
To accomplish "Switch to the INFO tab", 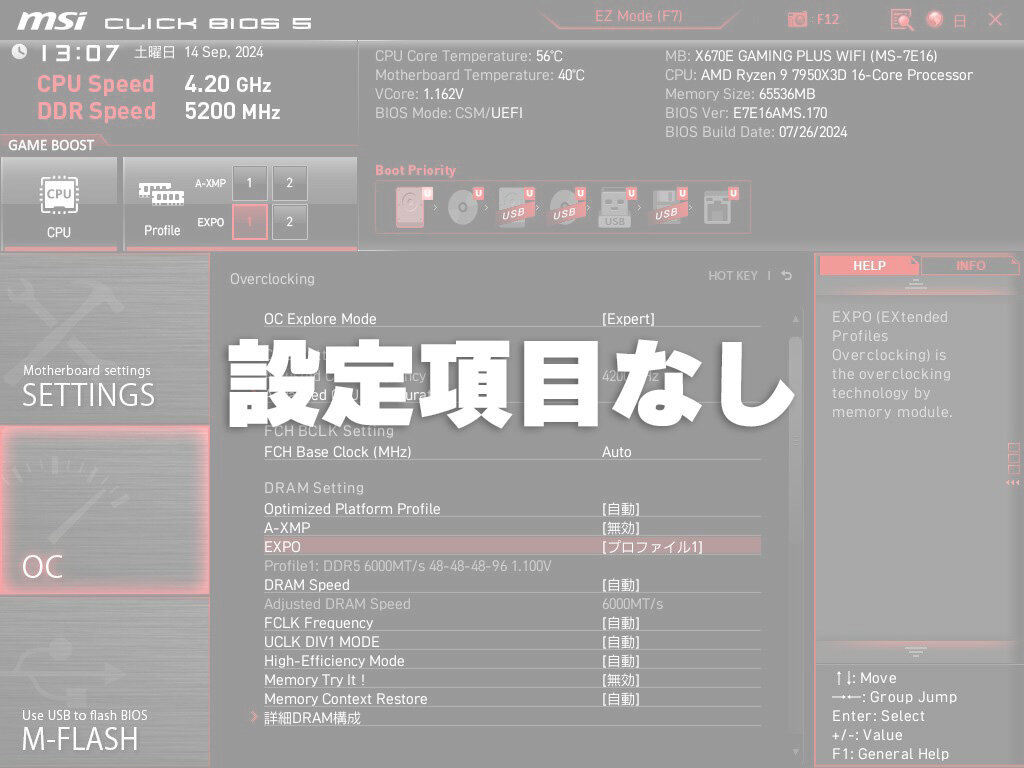I will pyautogui.click(x=970, y=265).
